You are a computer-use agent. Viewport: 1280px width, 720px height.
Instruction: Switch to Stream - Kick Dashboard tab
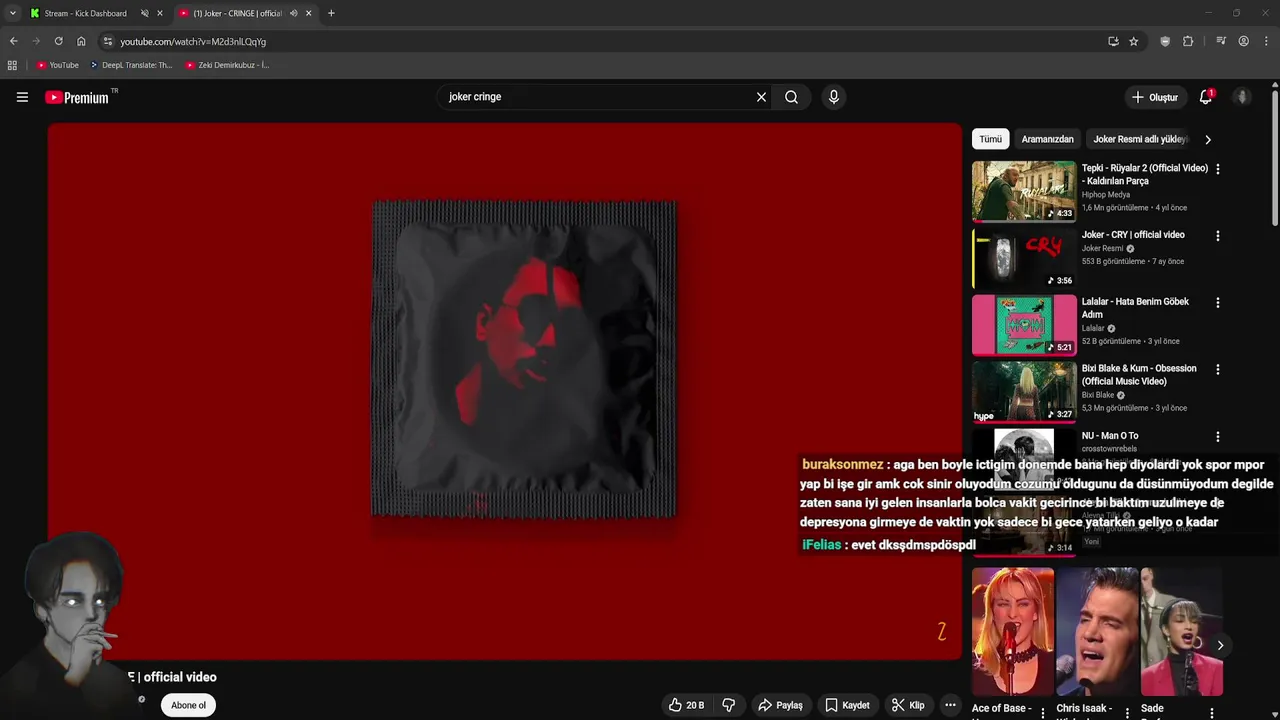(85, 13)
